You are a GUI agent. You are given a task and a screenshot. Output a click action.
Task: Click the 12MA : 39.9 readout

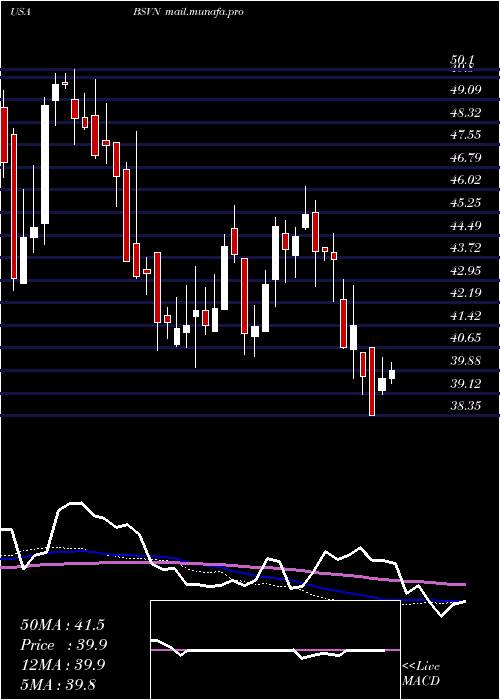point(62,665)
